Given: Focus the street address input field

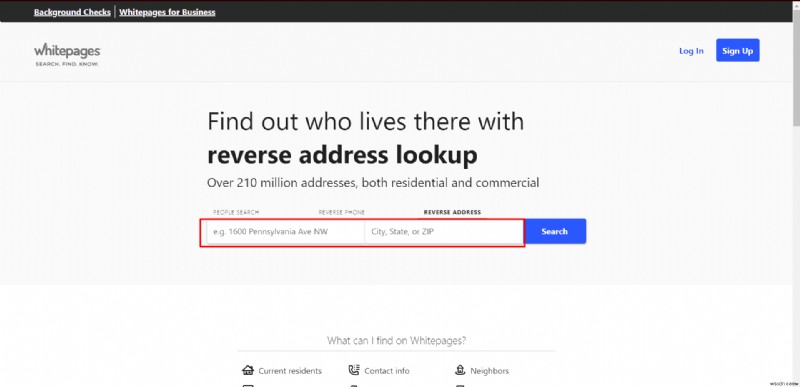Looking at the screenshot, I should click(286, 232).
